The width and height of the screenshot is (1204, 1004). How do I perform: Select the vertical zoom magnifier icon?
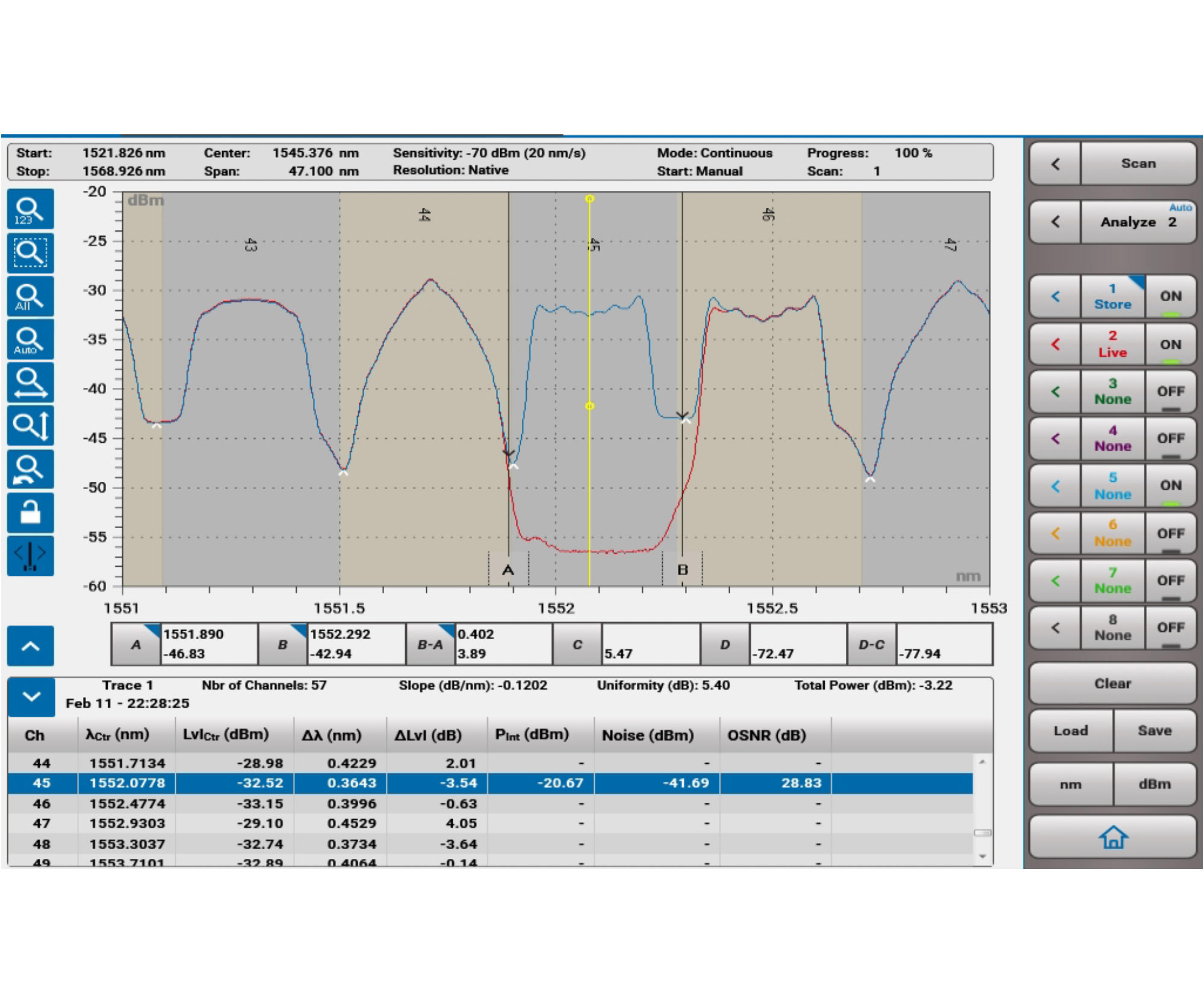point(30,426)
